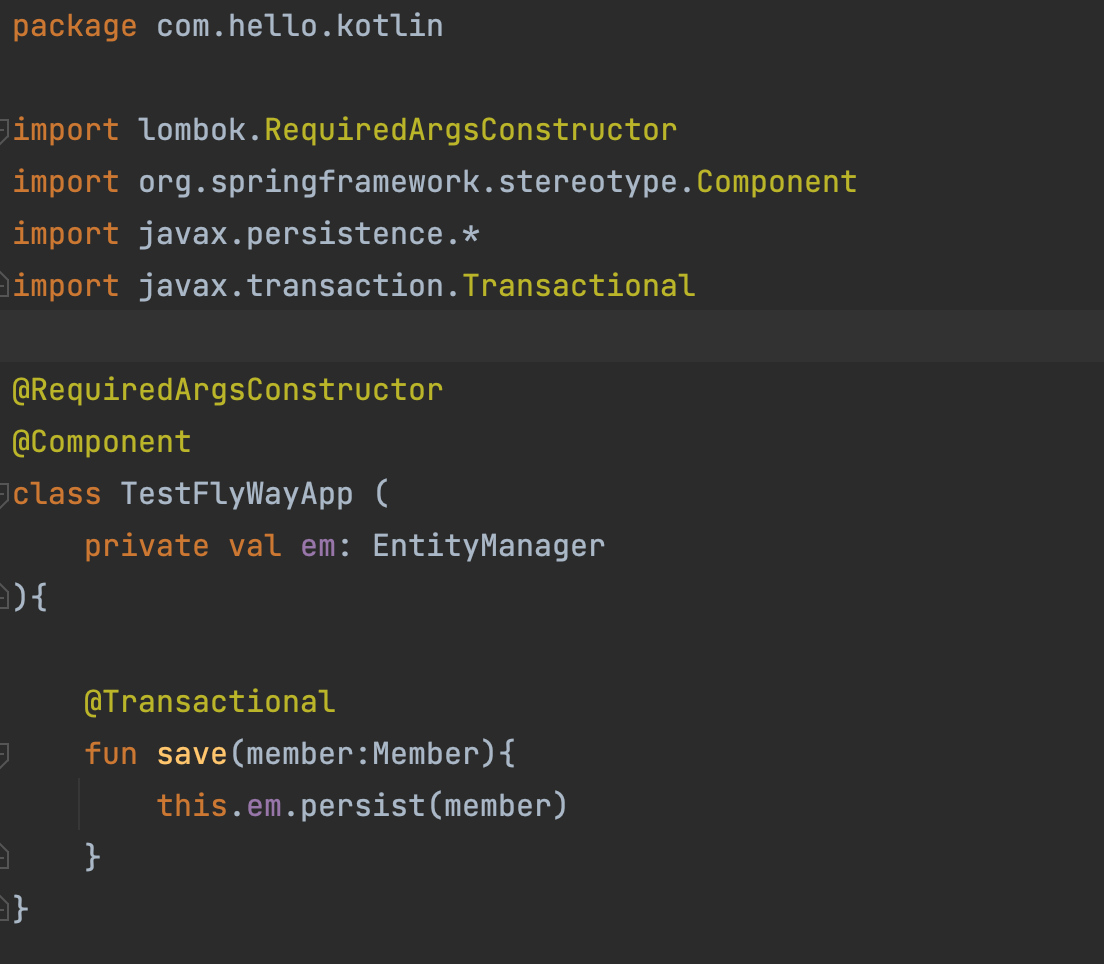
Task: Click fold end marker beside Transactional import
Action: coord(4,285)
